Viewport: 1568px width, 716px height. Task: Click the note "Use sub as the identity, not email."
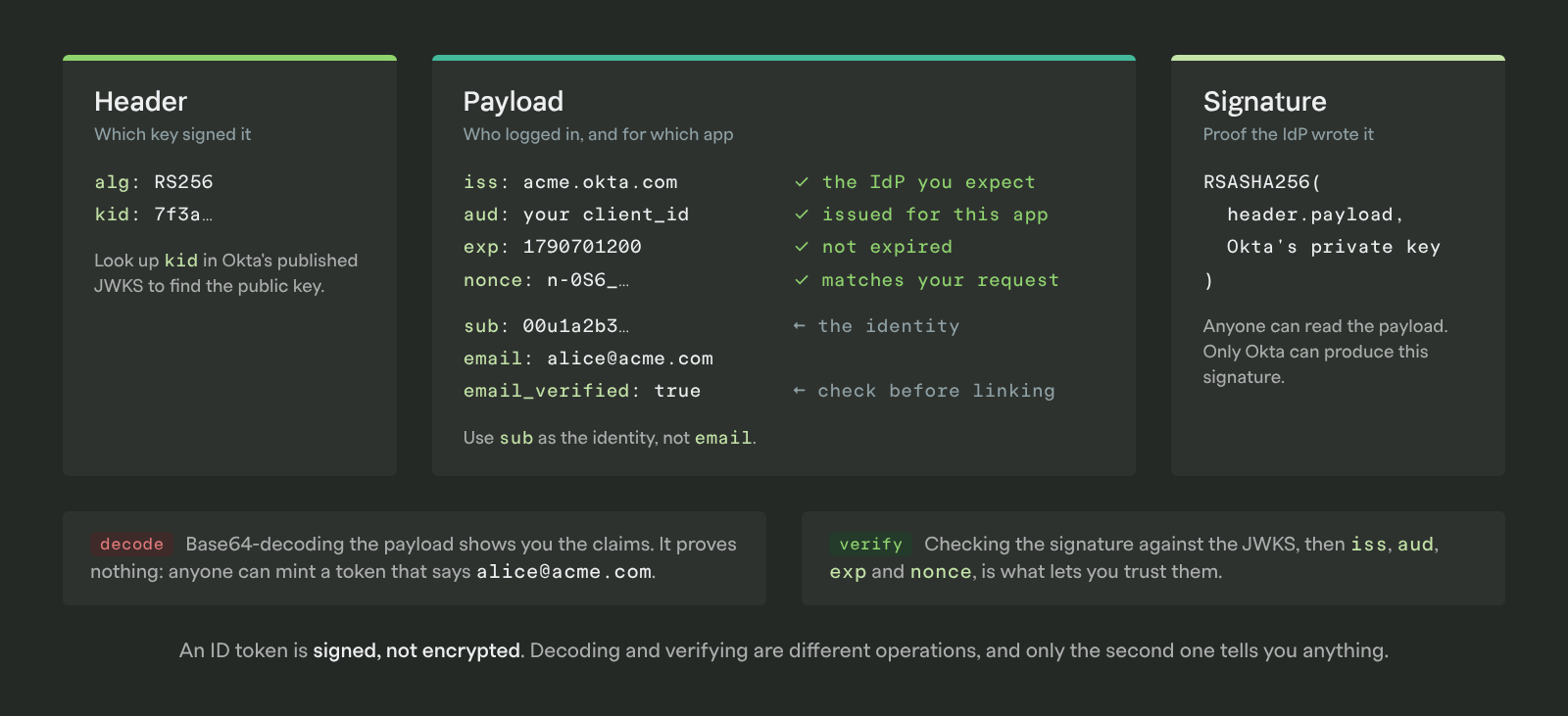[x=610, y=438]
